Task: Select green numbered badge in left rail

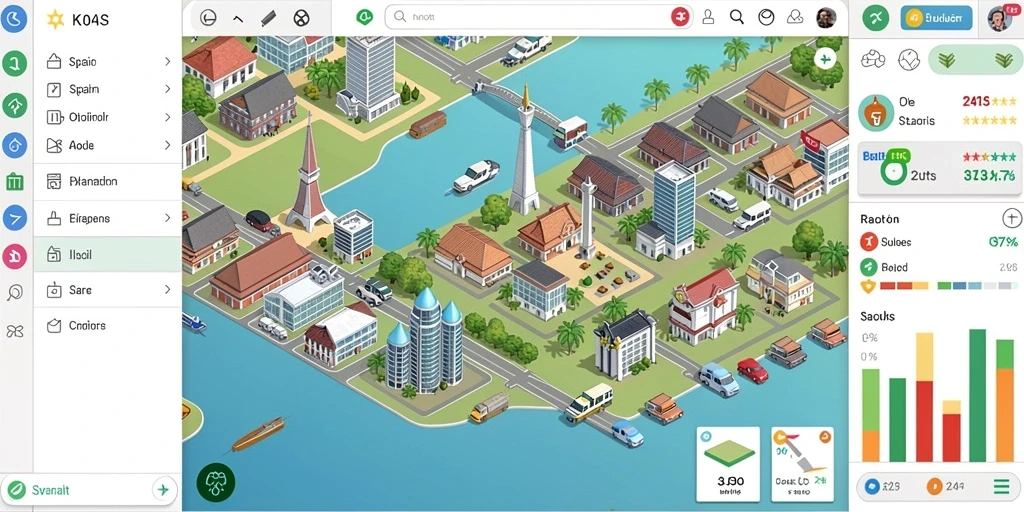Action: click(14, 64)
